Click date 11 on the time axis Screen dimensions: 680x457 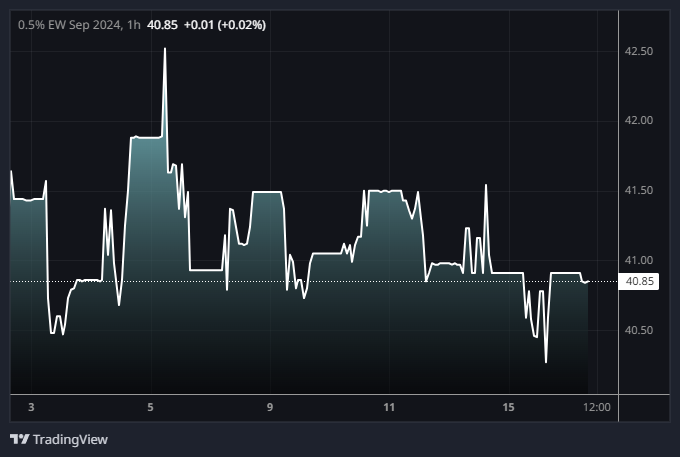click(x=390, y=407)
